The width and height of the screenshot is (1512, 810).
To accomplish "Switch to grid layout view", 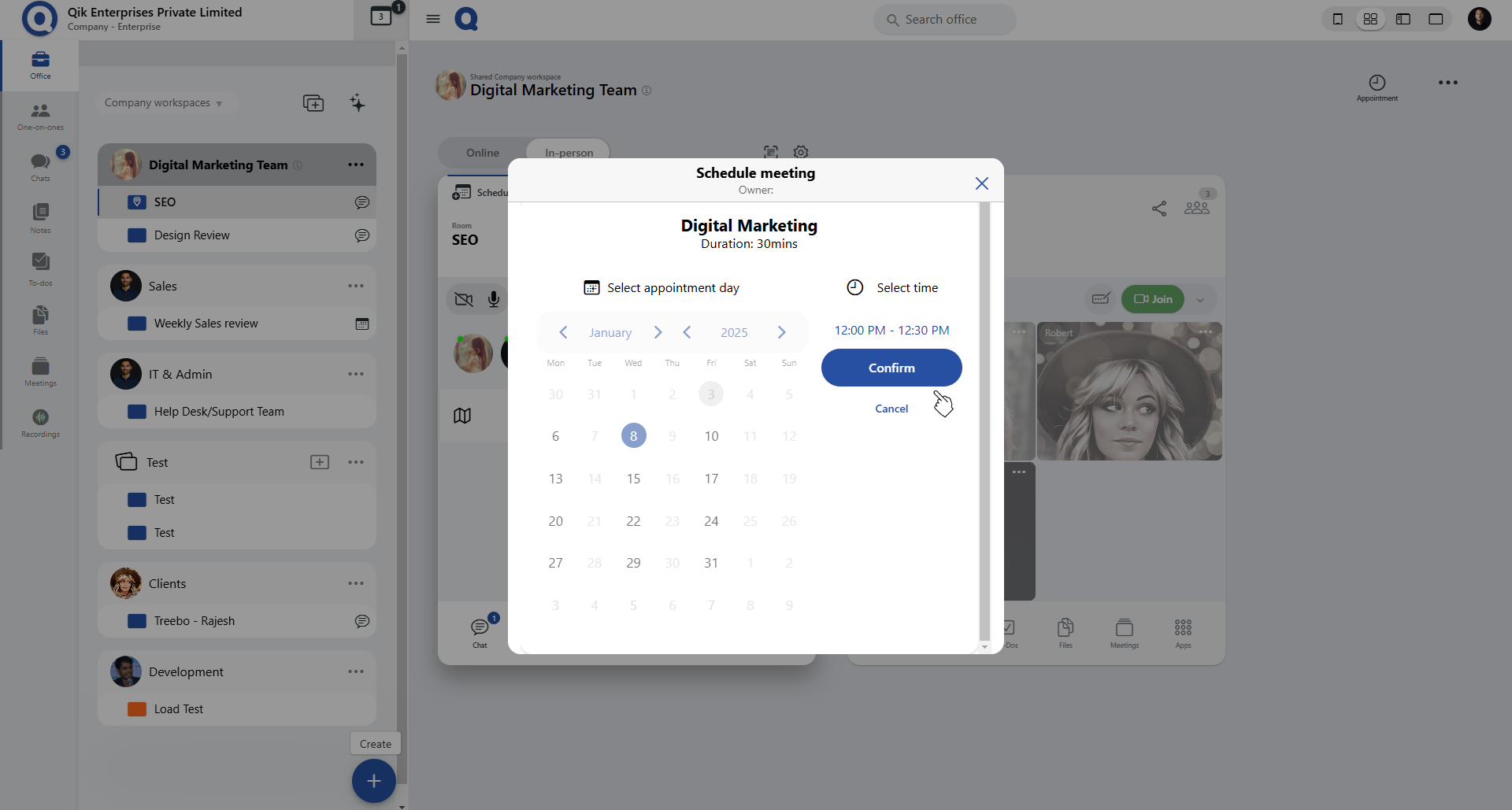I will [x=1370, y=19].
